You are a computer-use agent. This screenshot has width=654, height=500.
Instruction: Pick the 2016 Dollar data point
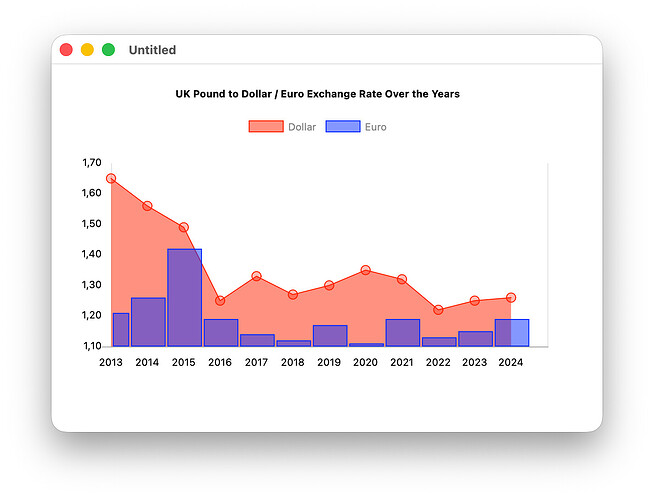pyautogui.click(x=220, y=301)
